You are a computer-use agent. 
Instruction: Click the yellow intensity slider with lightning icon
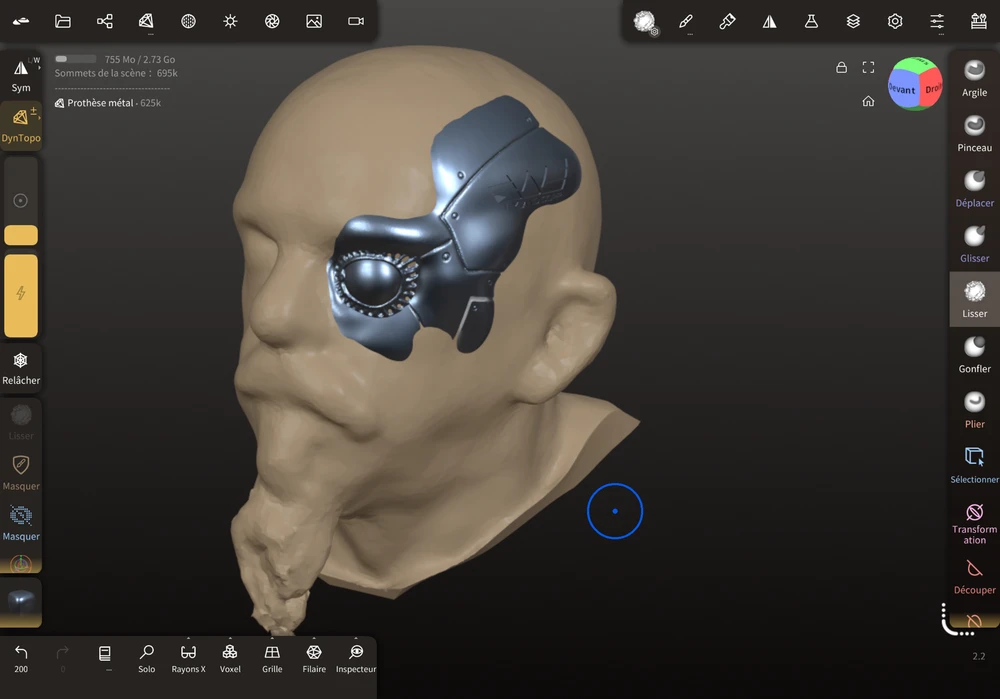click(x=21, y=295)
